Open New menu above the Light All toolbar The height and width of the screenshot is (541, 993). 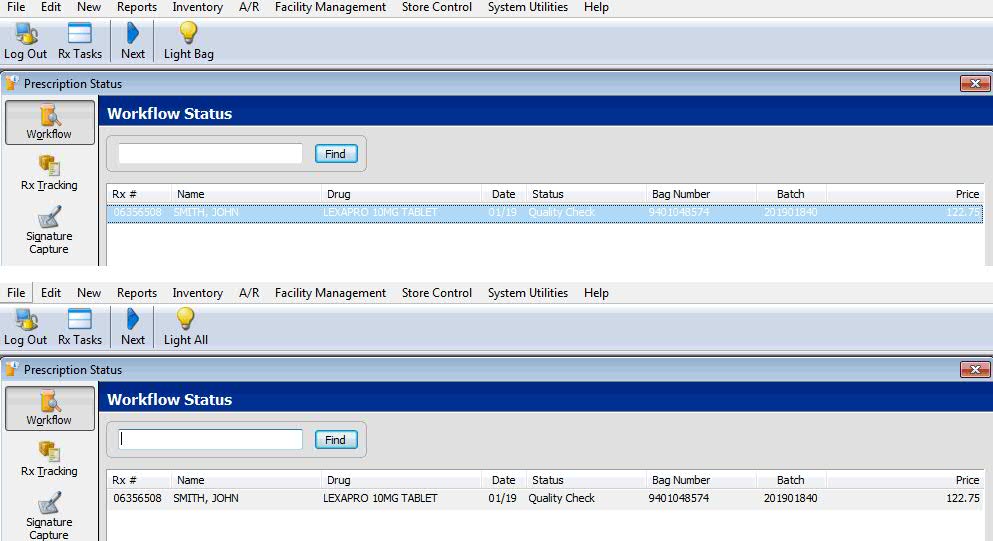(89, 293)
